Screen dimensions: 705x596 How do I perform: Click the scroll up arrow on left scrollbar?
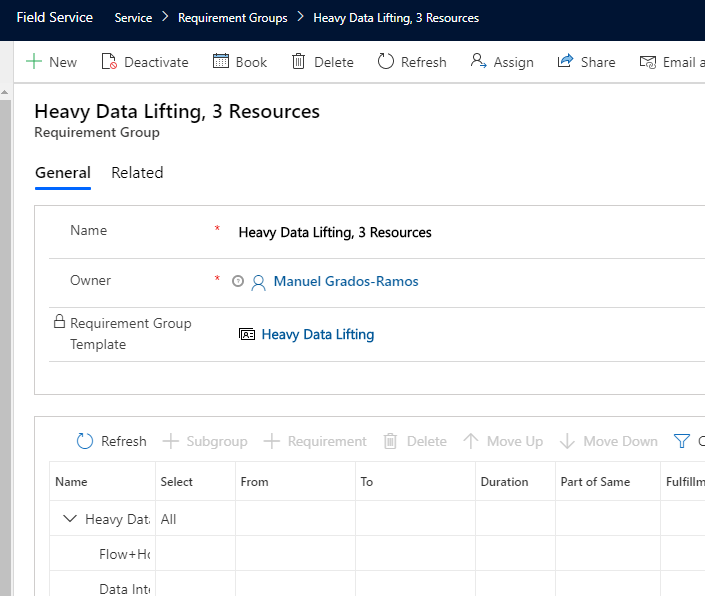(x=4, y=92)
